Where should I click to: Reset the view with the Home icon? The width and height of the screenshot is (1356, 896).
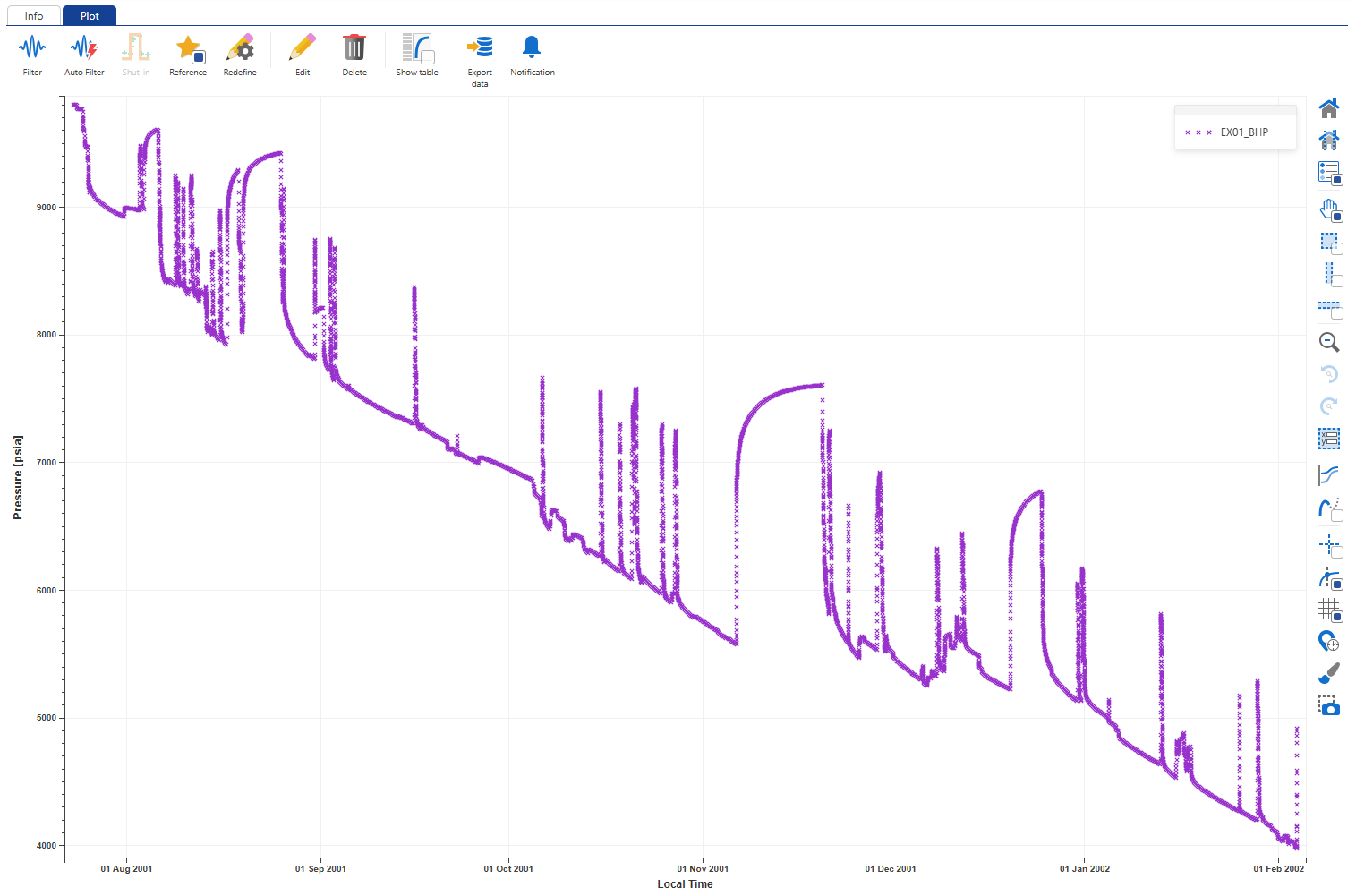click(x=1329, y=108)
